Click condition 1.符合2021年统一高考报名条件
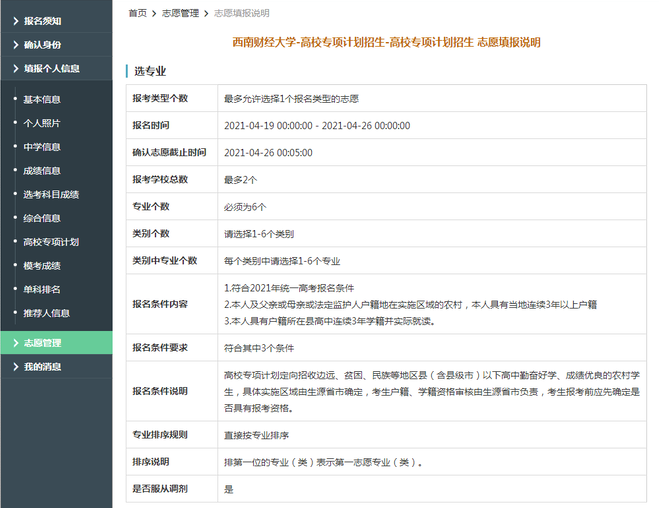Screen dimensions: 660x508 click(x=289, y=288)
